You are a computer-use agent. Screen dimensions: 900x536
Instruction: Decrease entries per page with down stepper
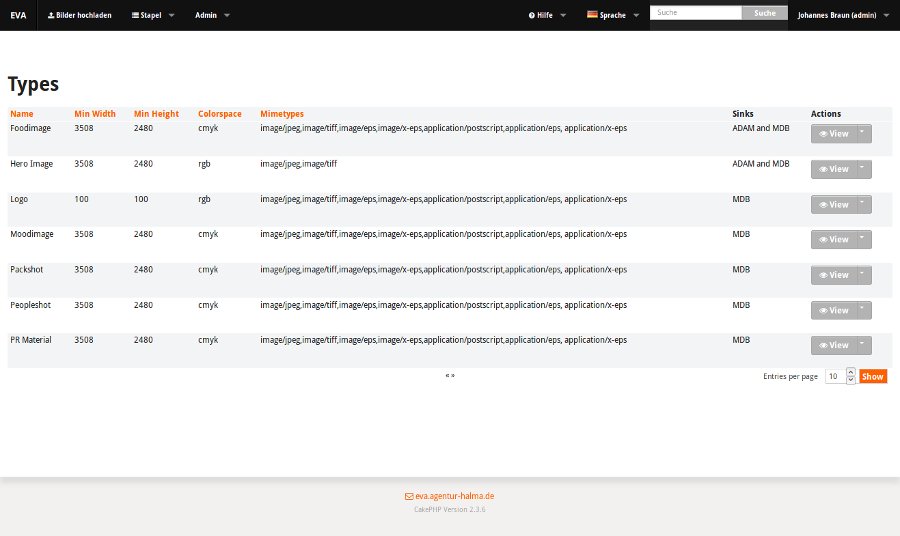point(851,380)
